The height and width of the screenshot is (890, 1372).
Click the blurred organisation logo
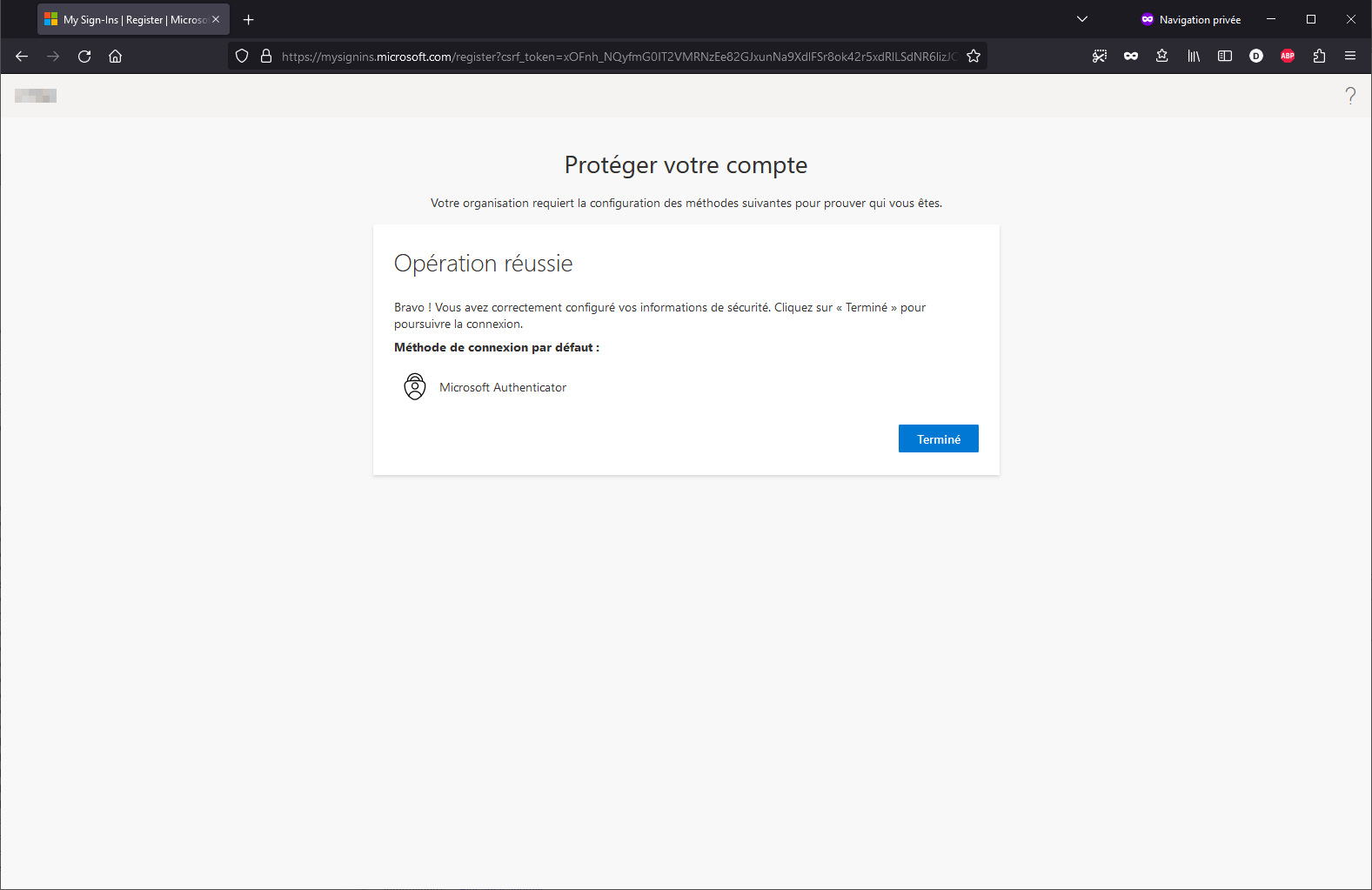[36, 96]
